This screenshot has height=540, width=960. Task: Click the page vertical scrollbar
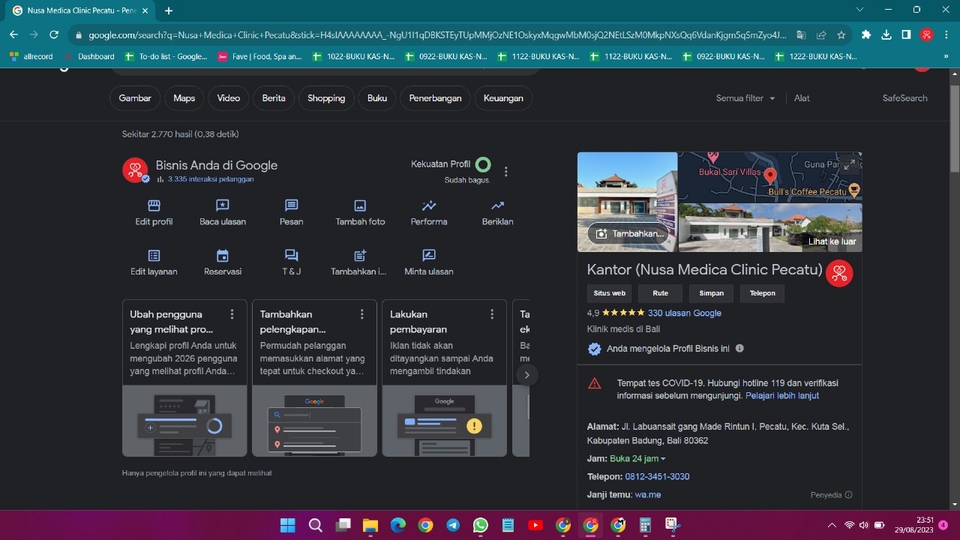pyautogui.click(x=954, y=129)
